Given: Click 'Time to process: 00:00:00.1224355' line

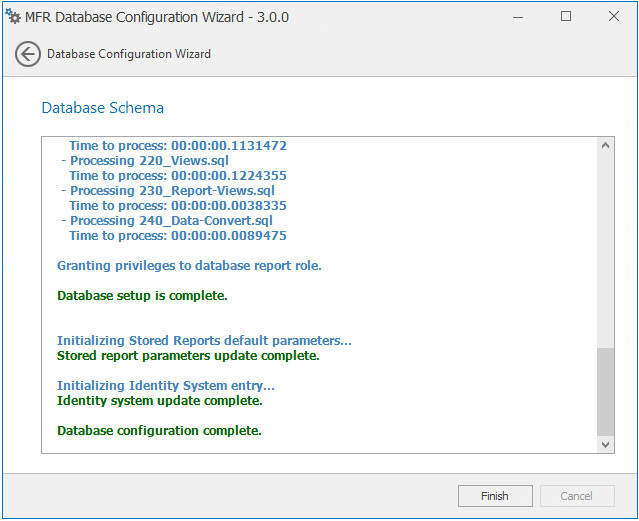Looking at the screenshot, I should click(x=178, y=176).
